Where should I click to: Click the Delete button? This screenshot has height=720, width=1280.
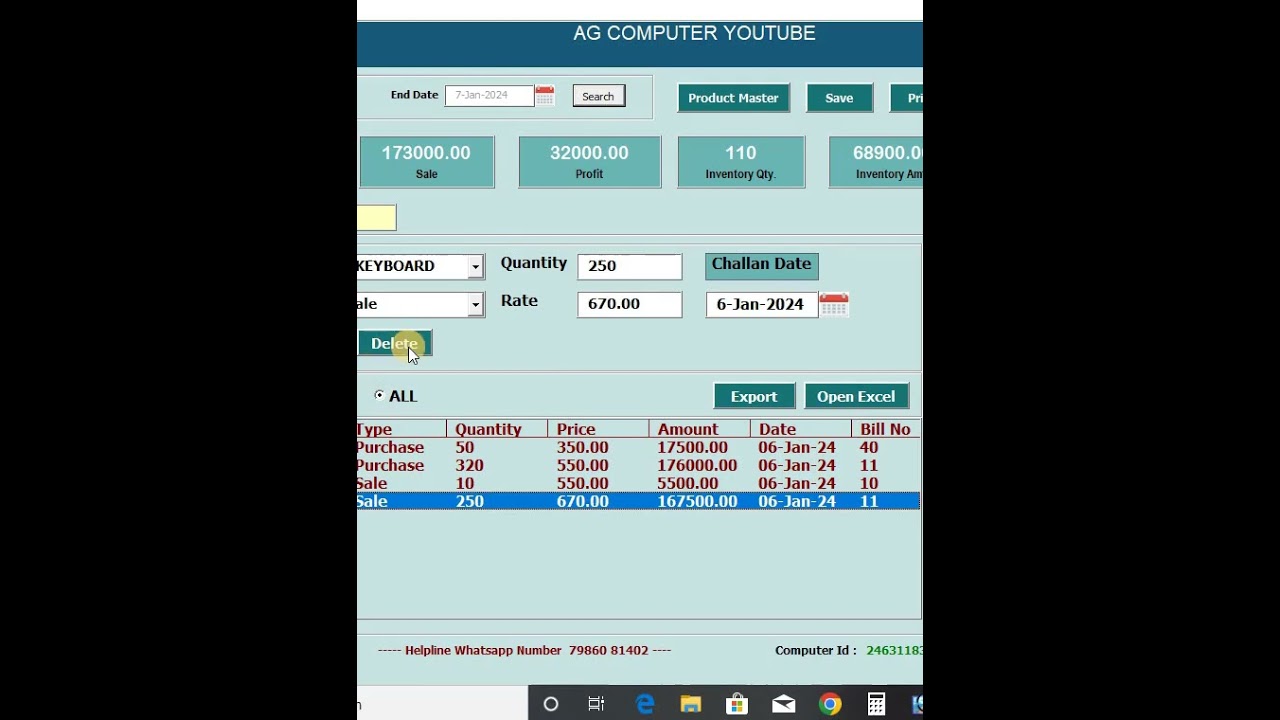[x=395, y=343]
